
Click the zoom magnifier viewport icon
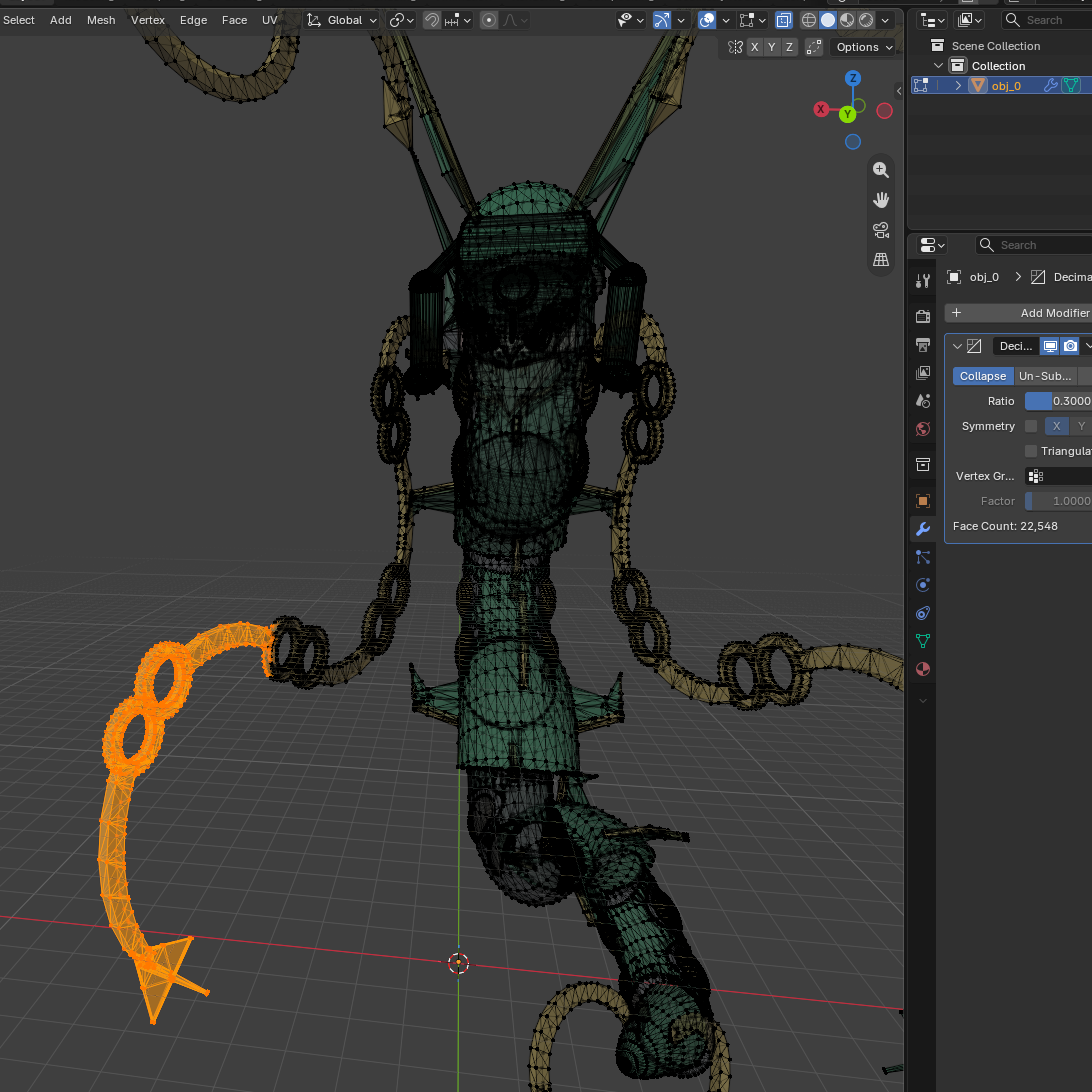880,169
